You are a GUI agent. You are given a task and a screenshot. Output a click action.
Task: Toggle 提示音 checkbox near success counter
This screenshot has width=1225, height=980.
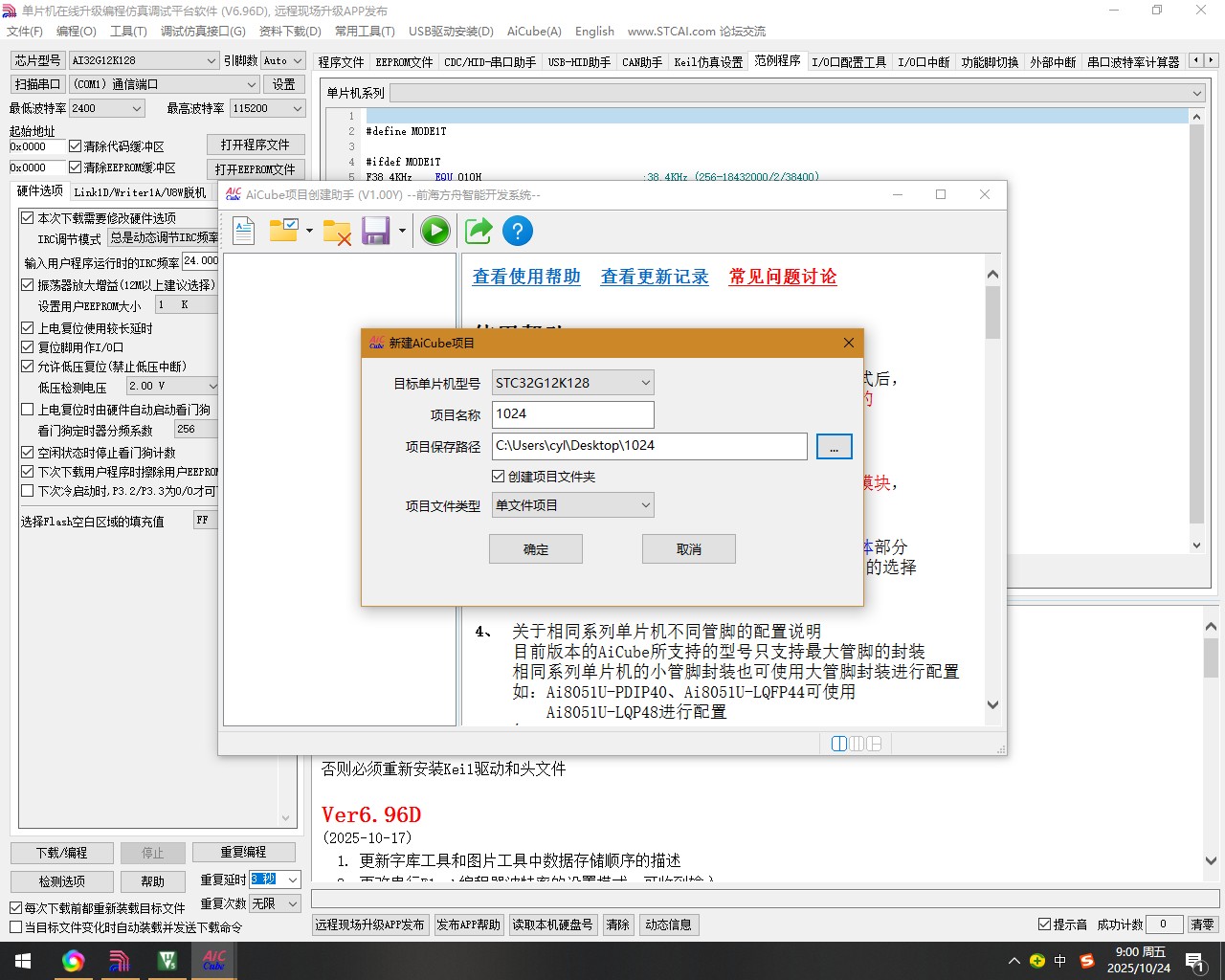pyautogui.click(x=1045, y=924)
